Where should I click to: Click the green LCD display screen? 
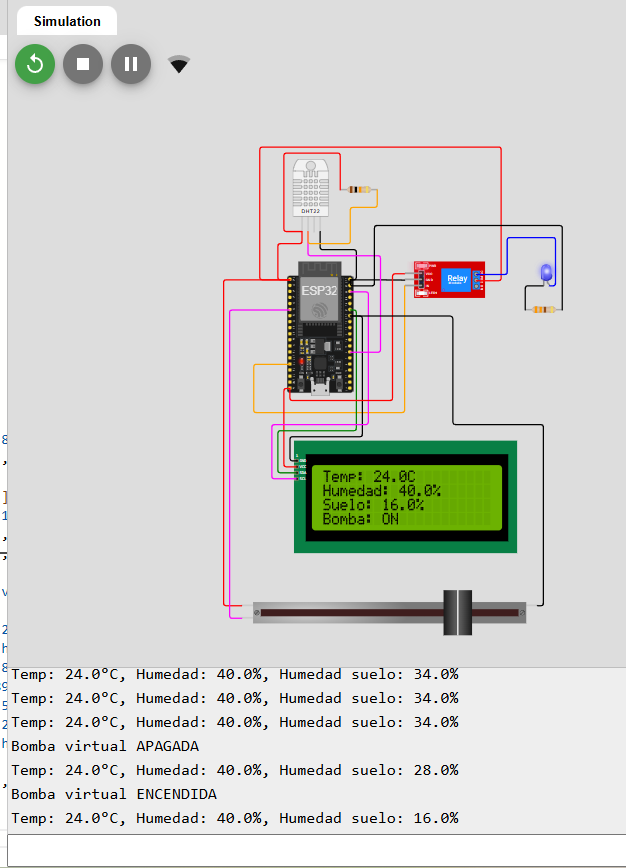click(x=405, y=498)
